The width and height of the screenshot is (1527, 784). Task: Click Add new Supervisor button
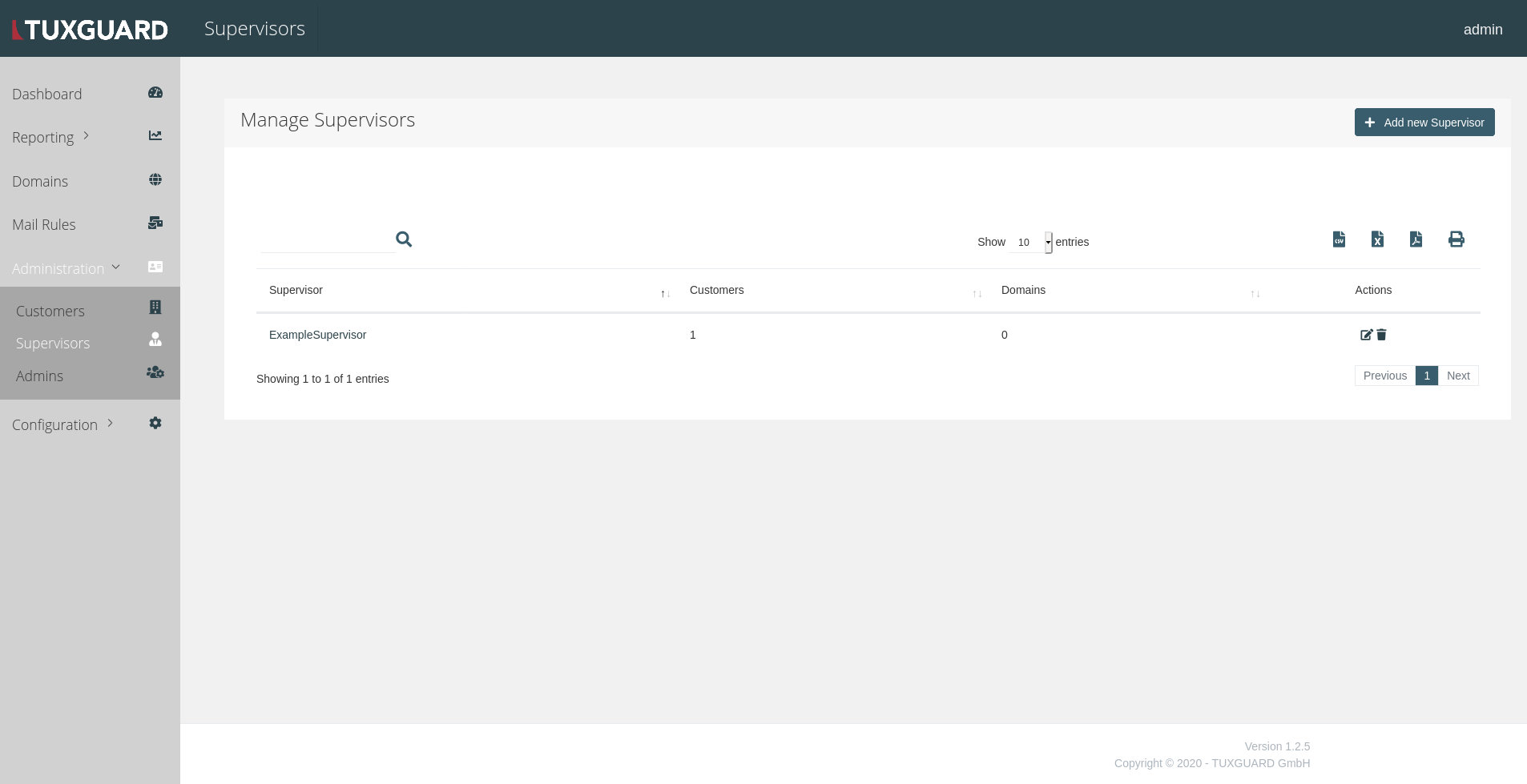pyautogui.click(x=1424, y=123)
